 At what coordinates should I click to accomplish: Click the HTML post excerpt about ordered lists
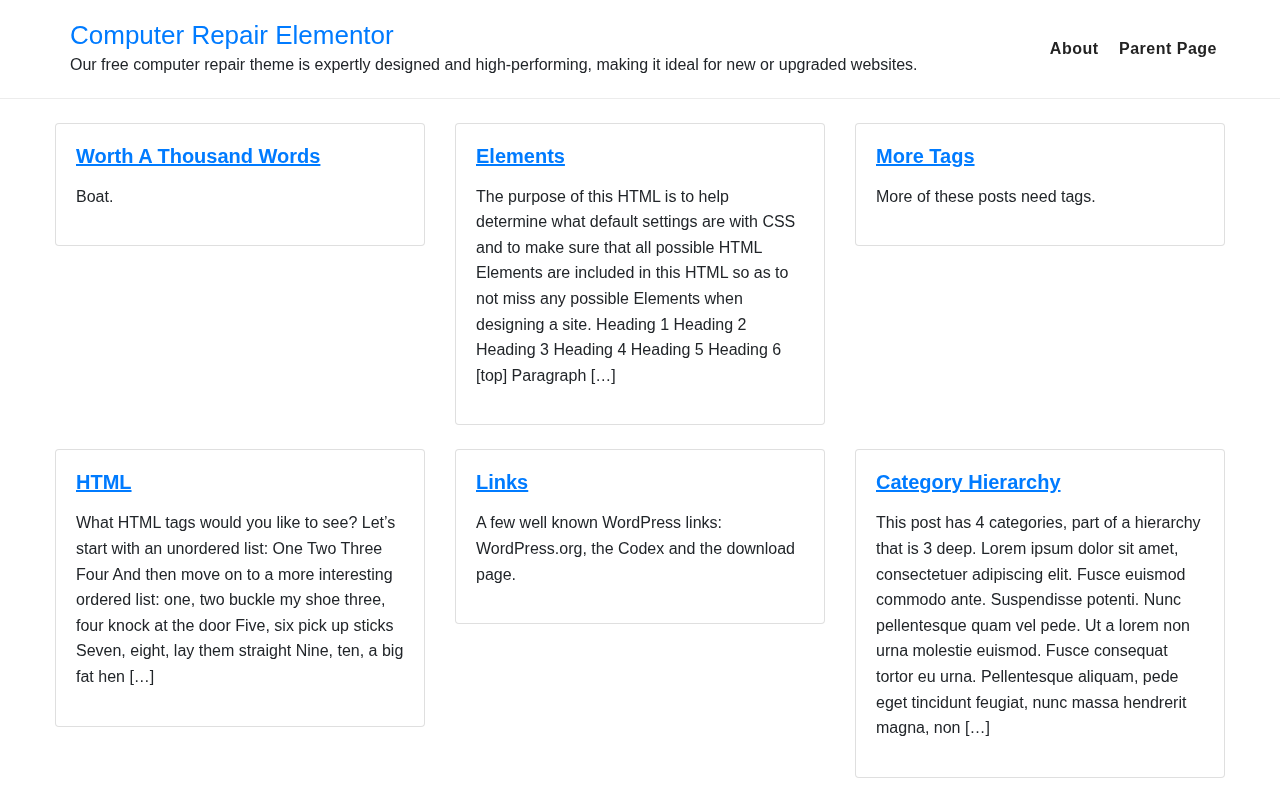click(x=240, y=600)
